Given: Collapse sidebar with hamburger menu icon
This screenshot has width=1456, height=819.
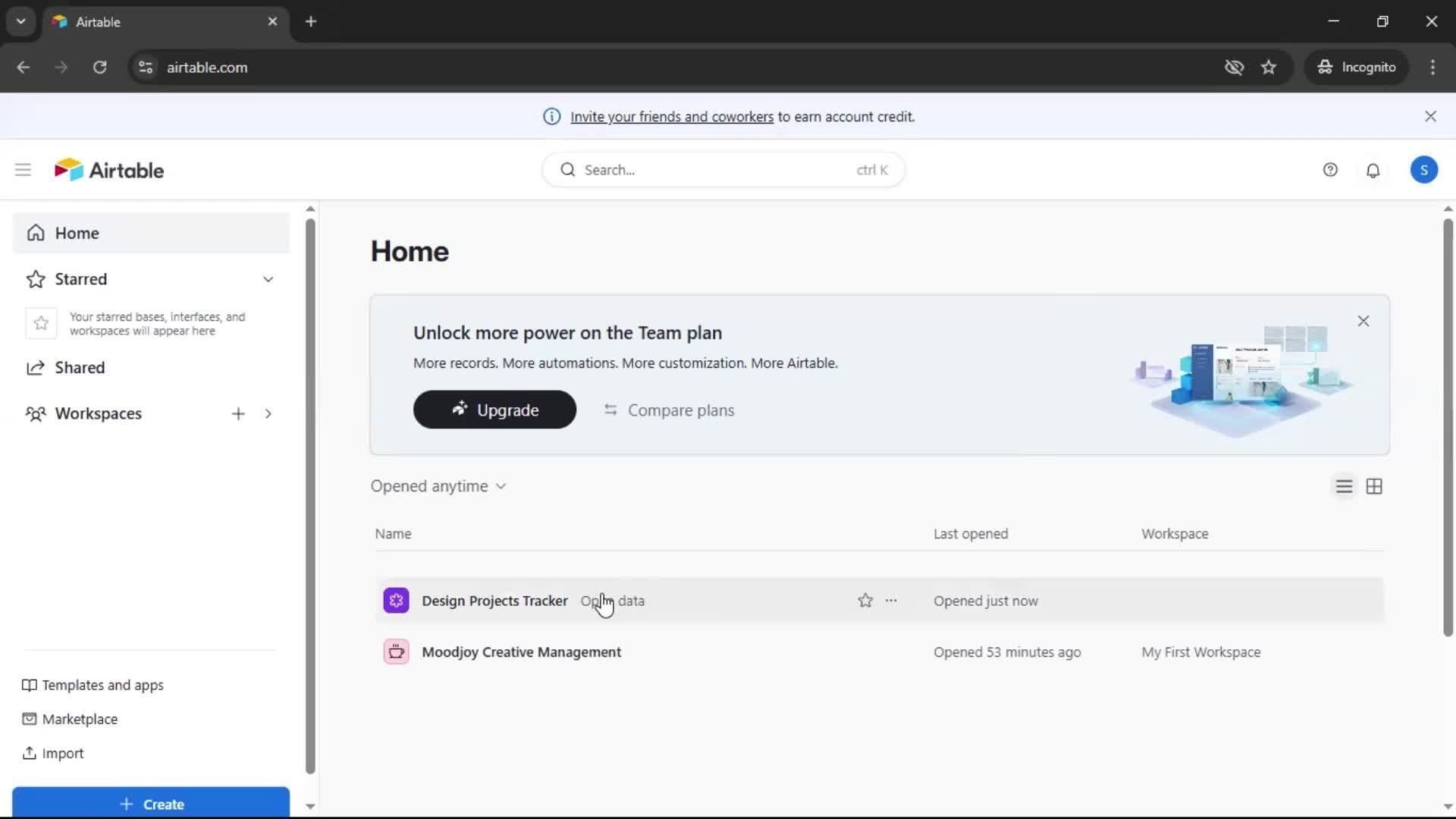Looking at the screenshot, I should [23, 170].
